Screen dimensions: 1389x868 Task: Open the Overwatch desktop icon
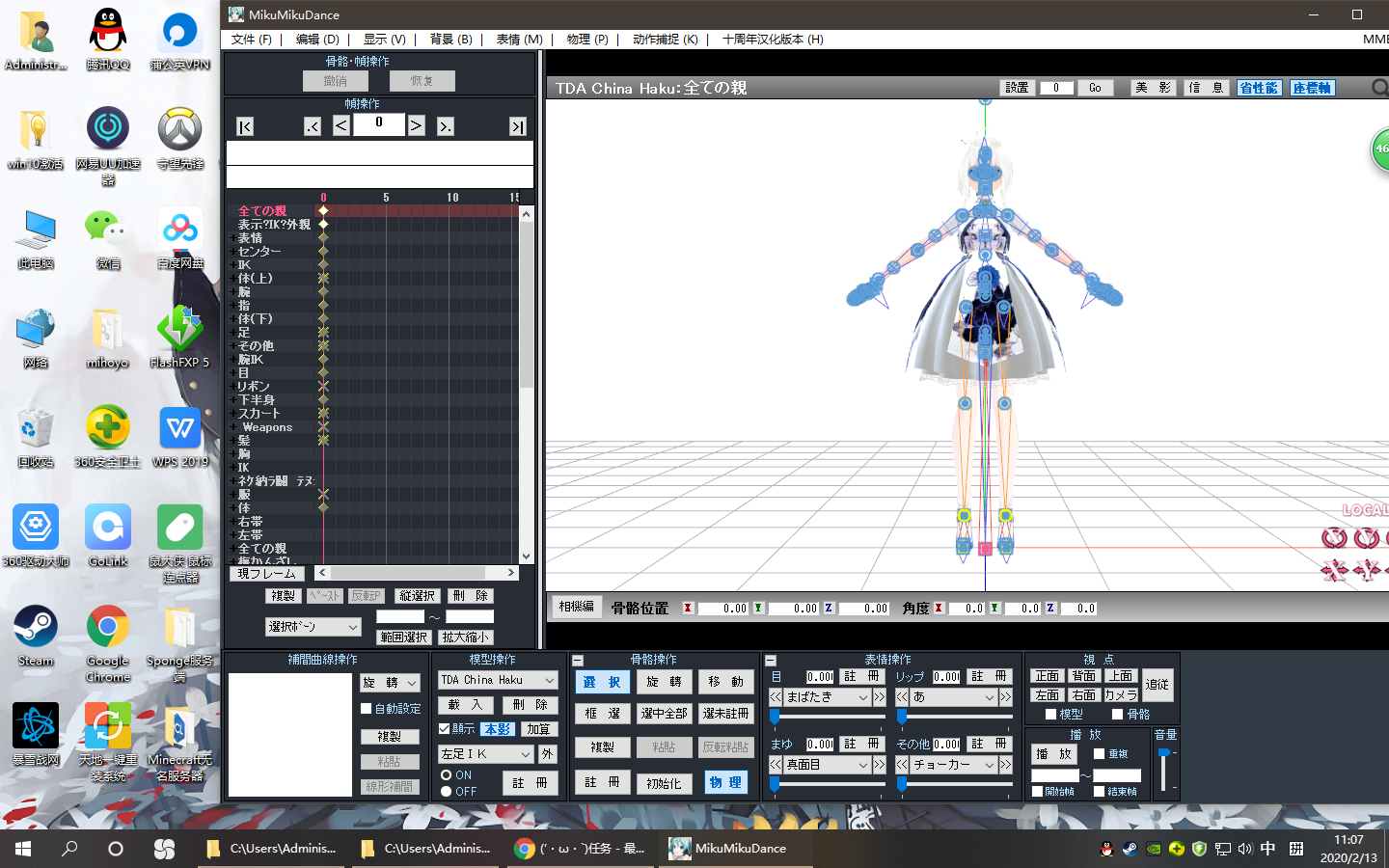pos(180,138)
